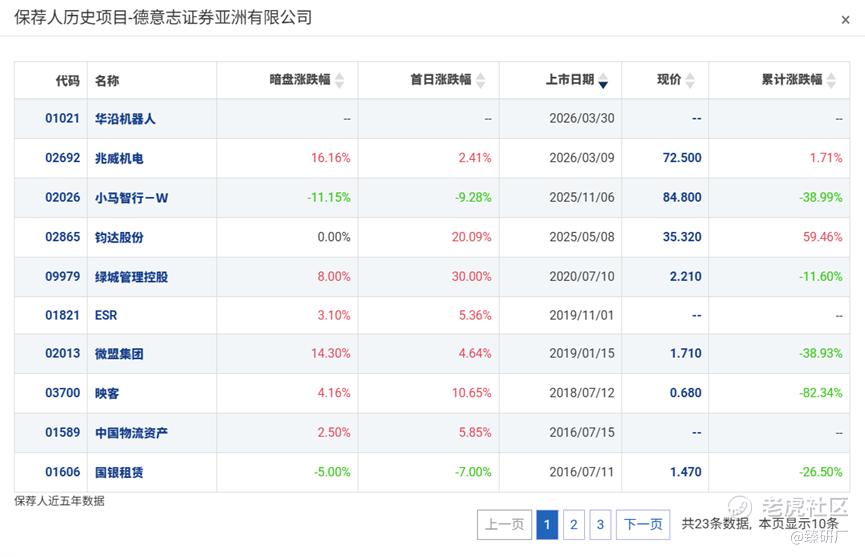
Task: Go to page 3
Action: (x=600, y=524)
